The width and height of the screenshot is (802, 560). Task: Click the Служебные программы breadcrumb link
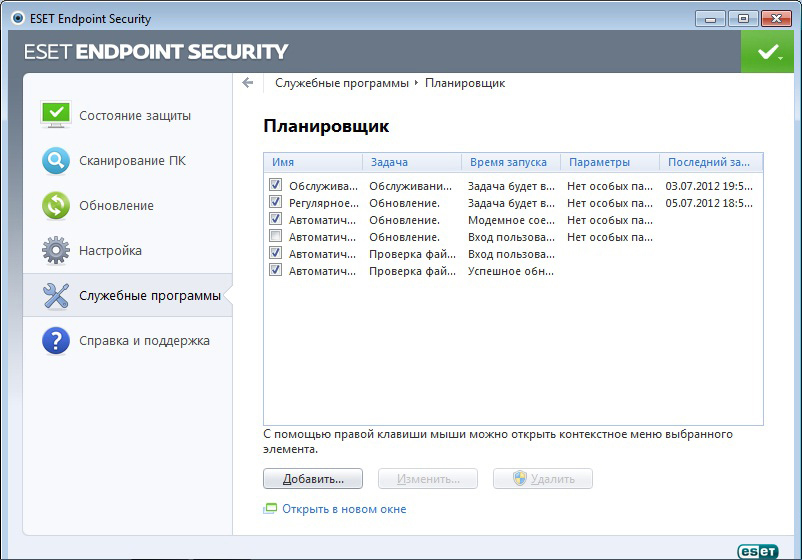tap(341, 83)
